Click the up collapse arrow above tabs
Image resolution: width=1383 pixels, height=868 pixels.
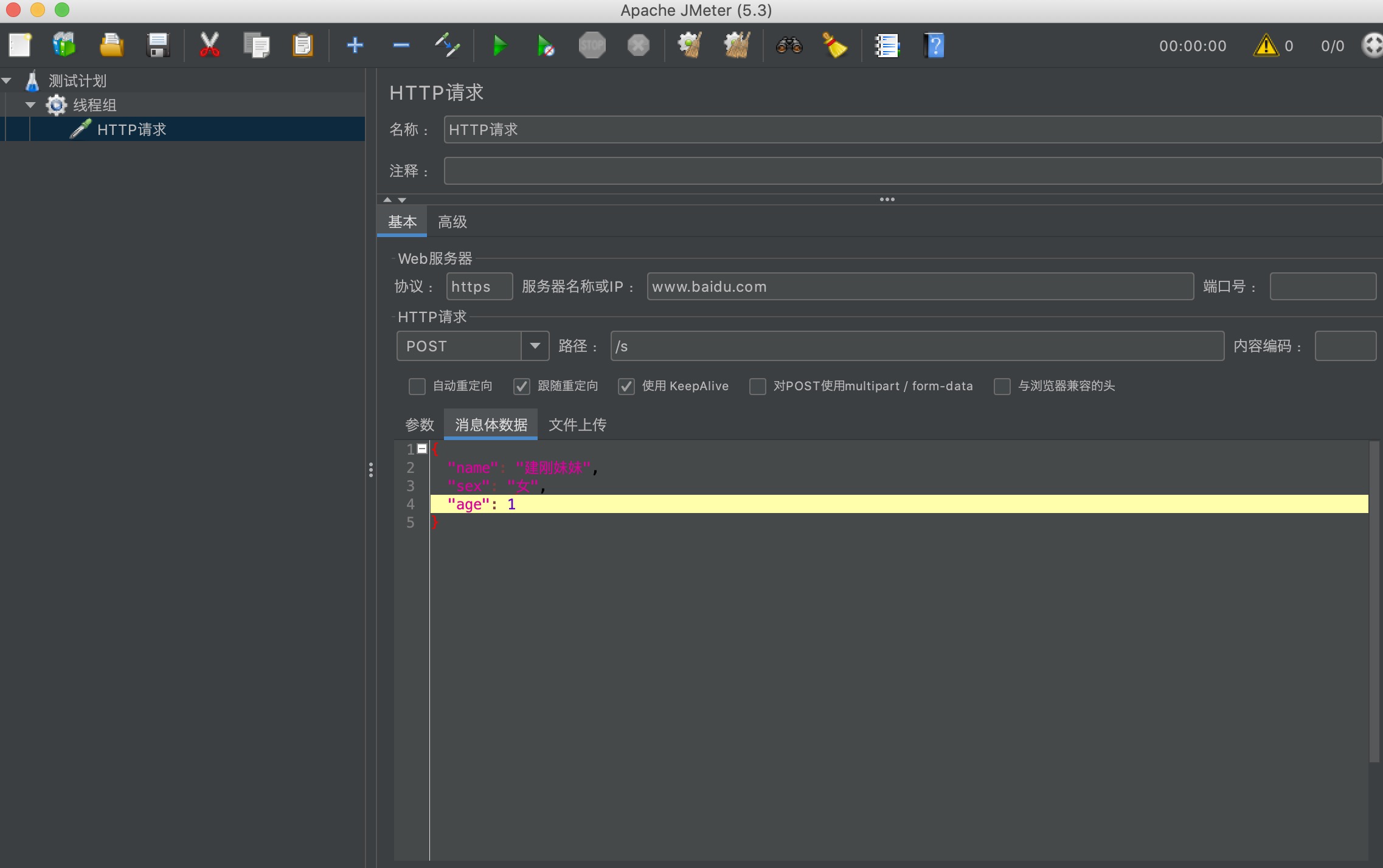point(387,199)
